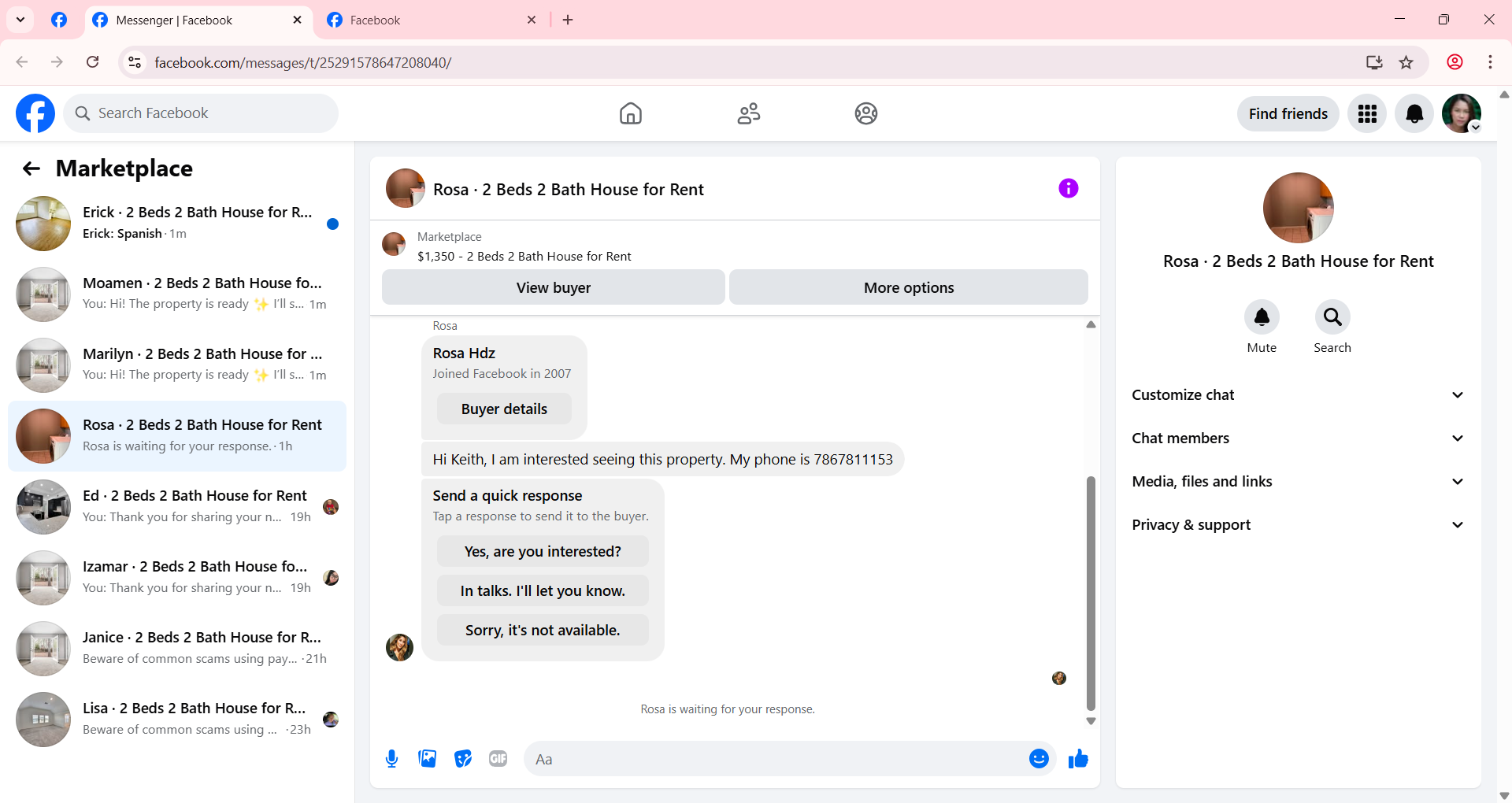Click the browser address bar URL
Image resolution: width=1512 pixels, height=803 pixels.
pos(303,62)
